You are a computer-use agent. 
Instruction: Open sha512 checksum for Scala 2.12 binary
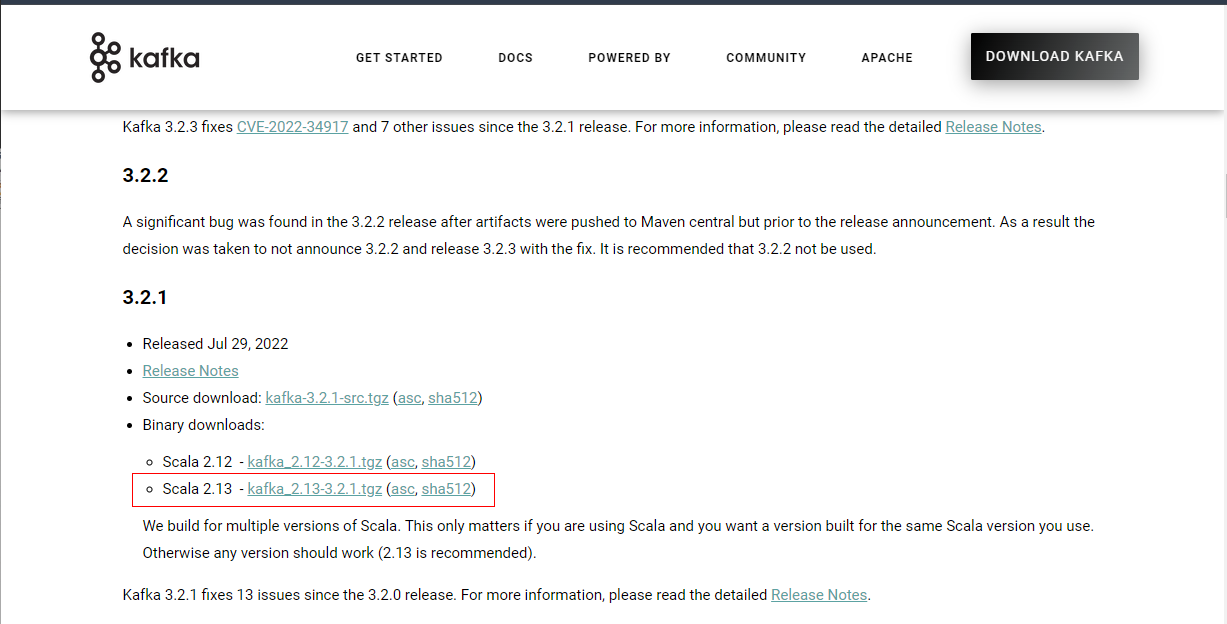point(446,462)
